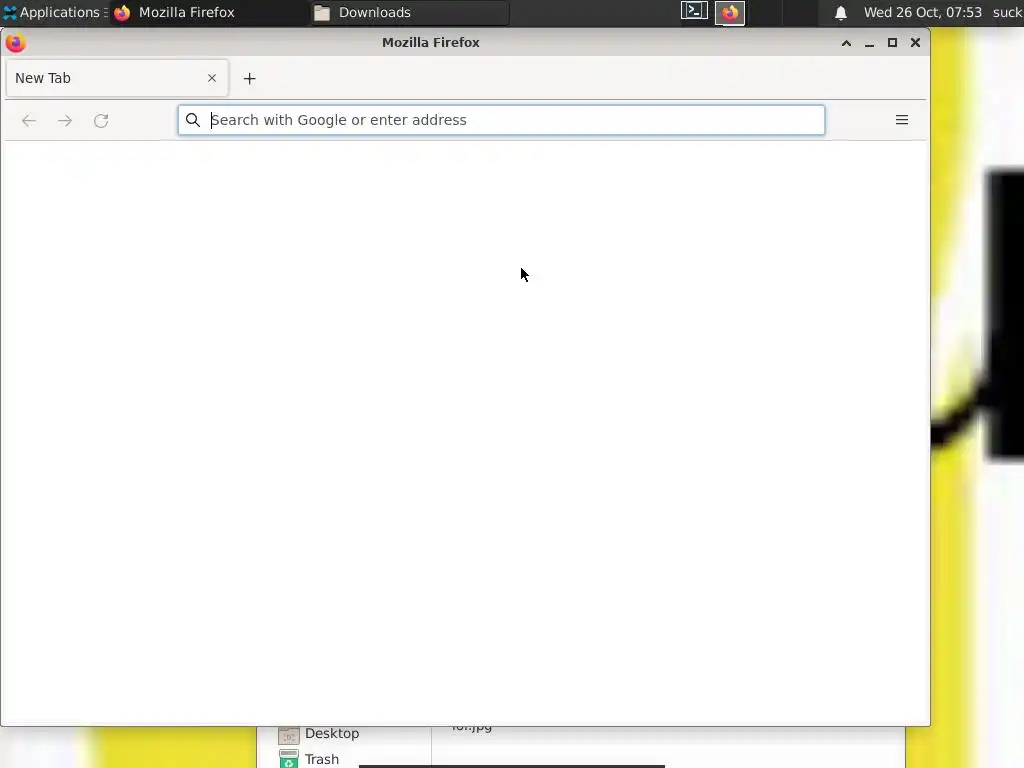The width and height of the screenshot is (1024, 768).
Task: Click the clock showing Wed 26 Oct
Action: point(922,12)
